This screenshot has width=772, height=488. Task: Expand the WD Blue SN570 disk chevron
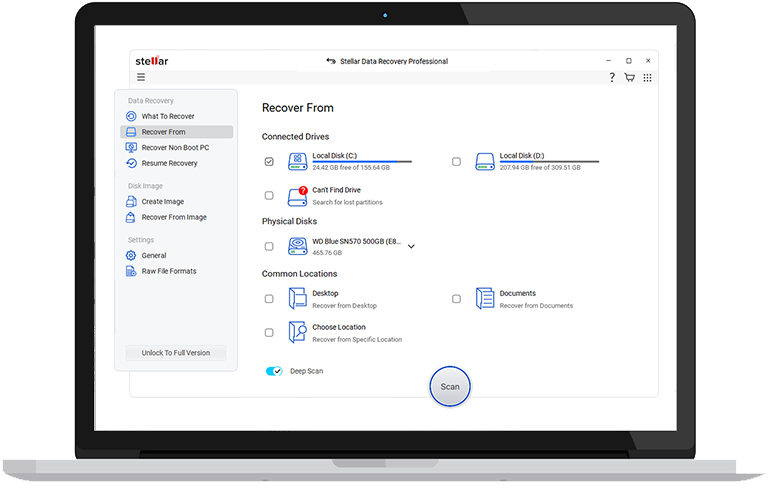(411, 246)
